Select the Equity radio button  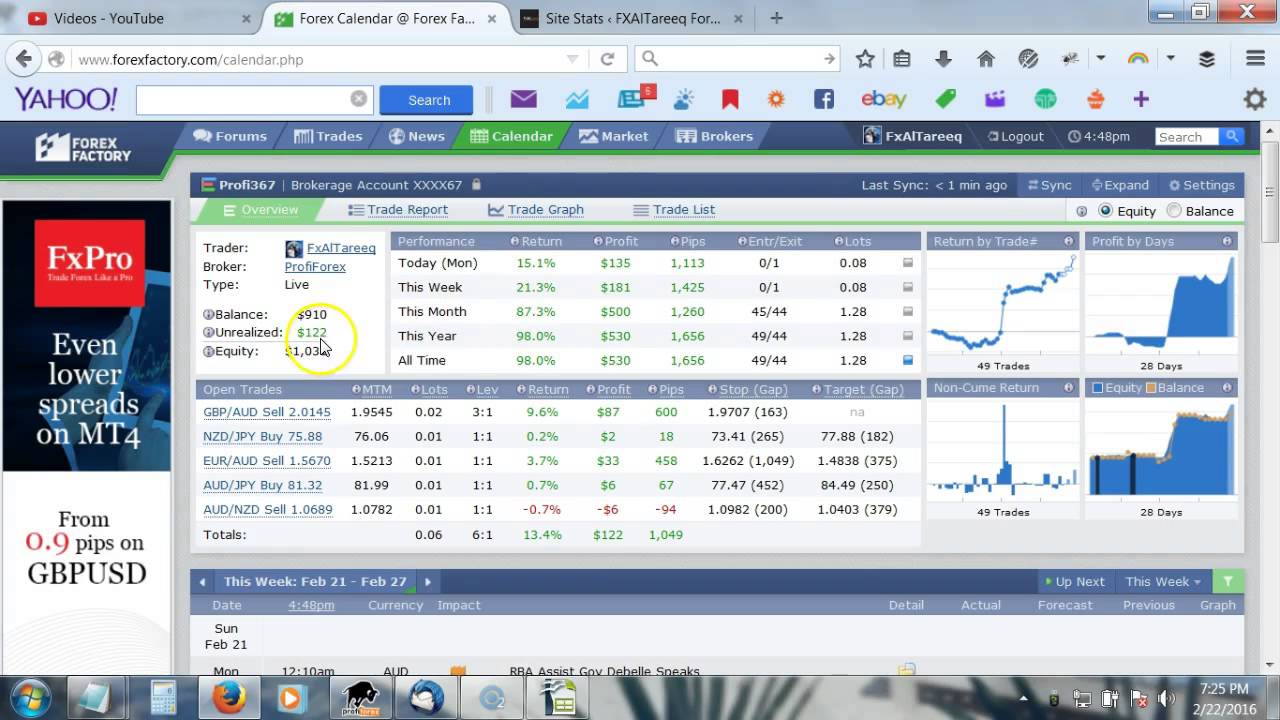pyautogui.click(x=1105, y=211)
